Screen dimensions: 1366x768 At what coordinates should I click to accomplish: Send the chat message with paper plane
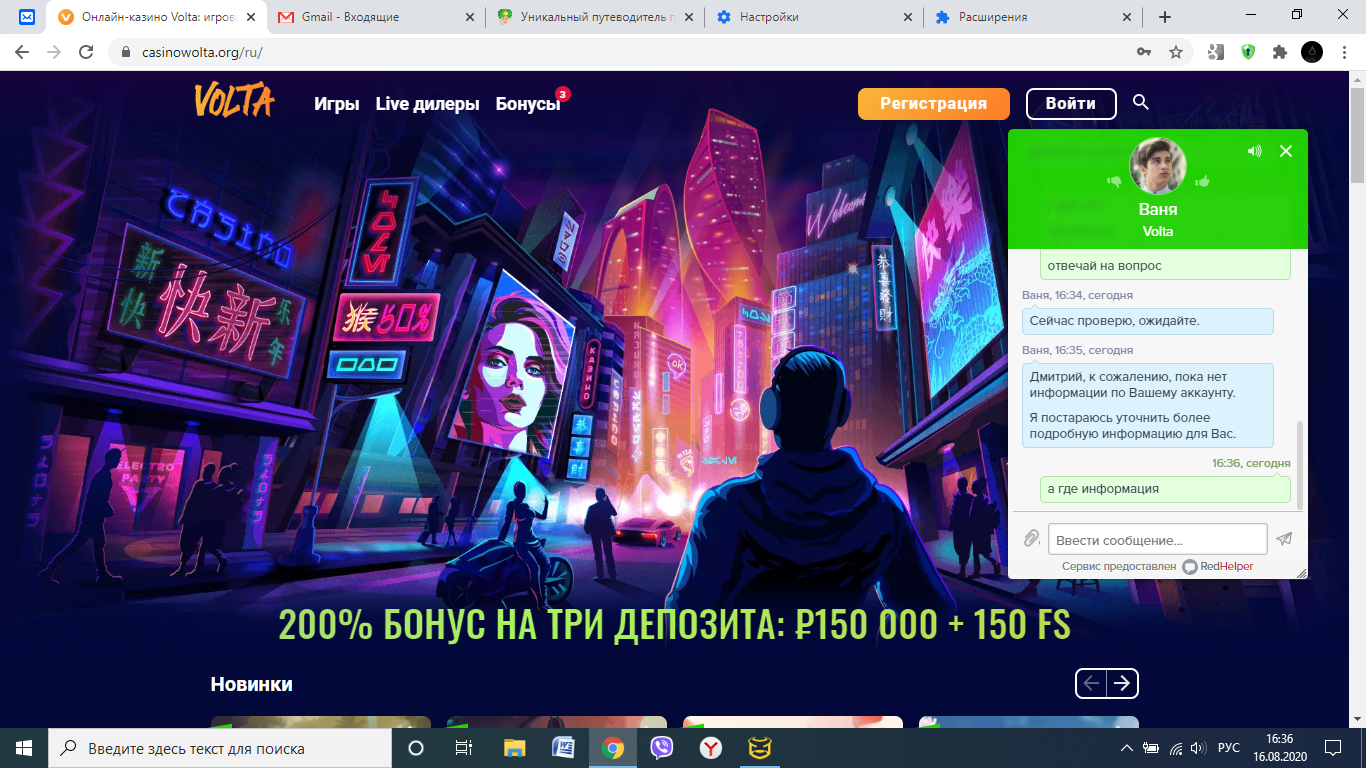(1284, 539)
